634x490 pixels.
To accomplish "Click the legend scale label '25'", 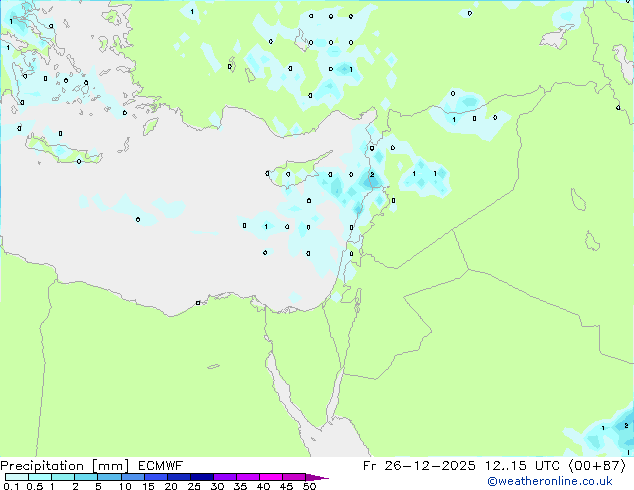I will click(194, 486).
